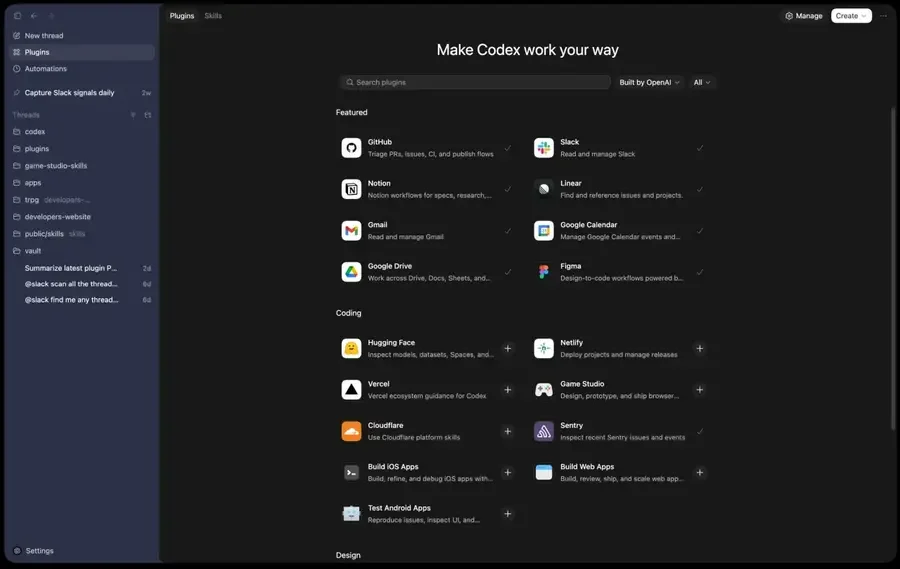
Task: Open the Slack plugin icon
Action: coord(543,148)
